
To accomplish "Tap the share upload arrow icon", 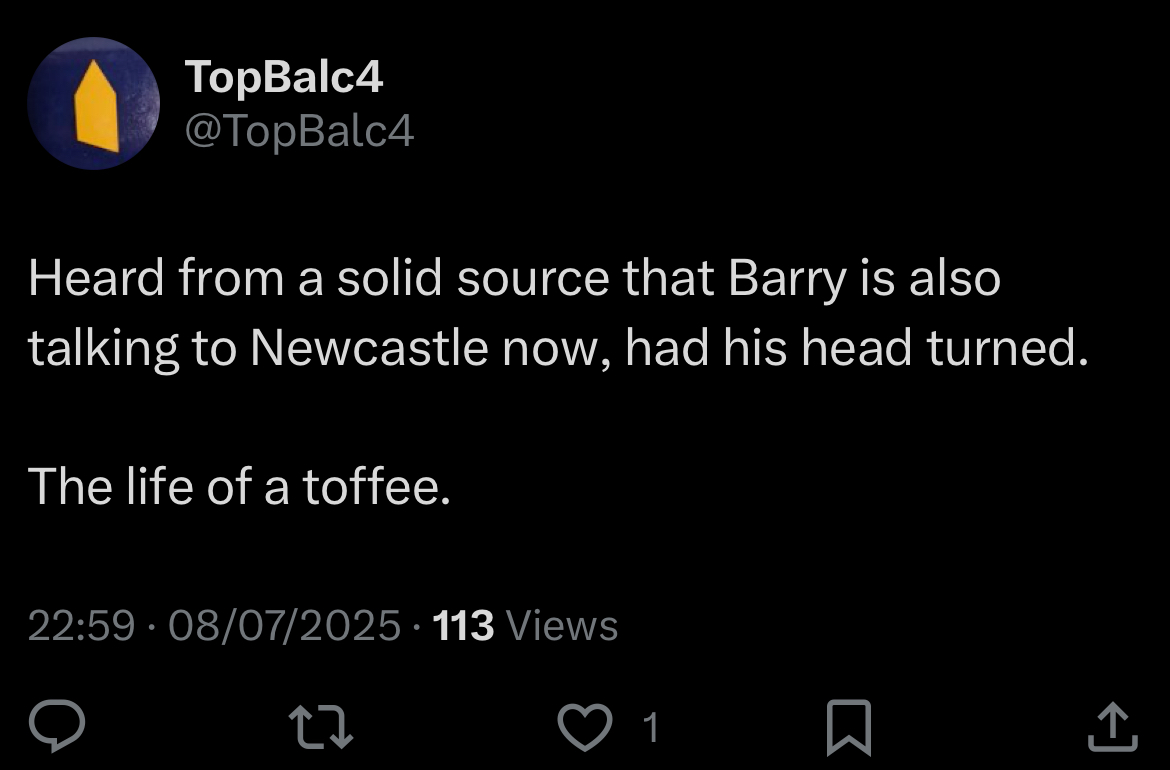I will pos(1112,728).
